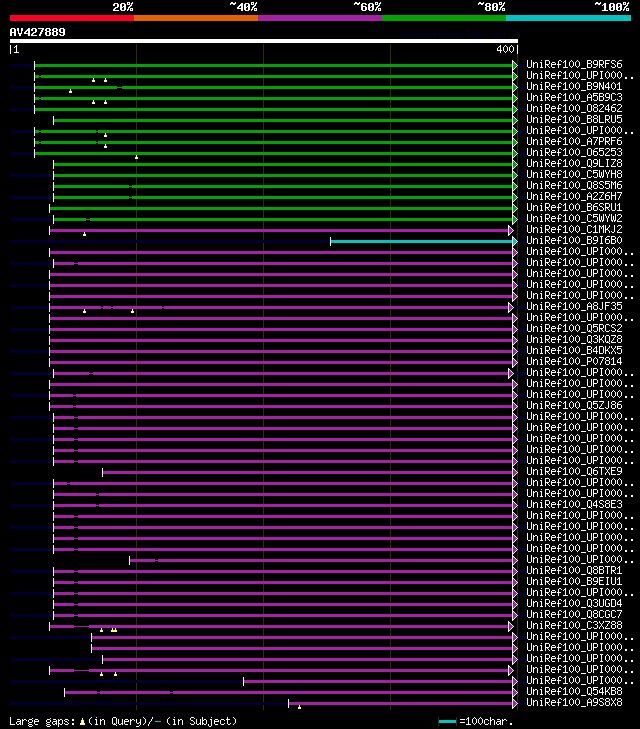Select the UniRef100_O65253 label
This screenshot has width=640, height=729.
pos(574,152)
